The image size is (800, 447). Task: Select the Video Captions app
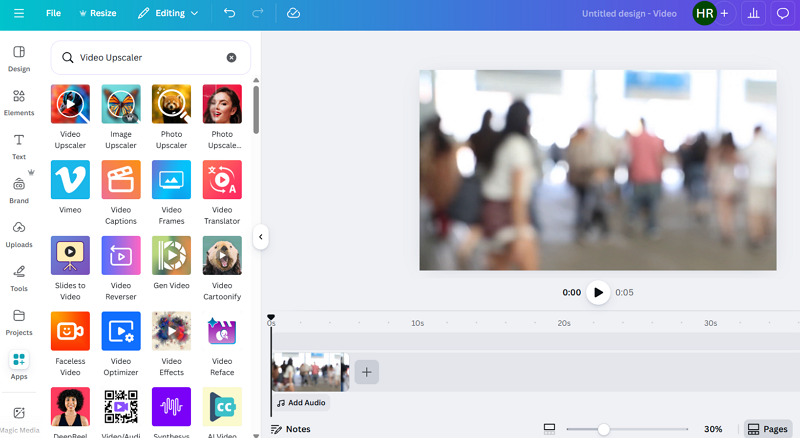pos(121,180)
